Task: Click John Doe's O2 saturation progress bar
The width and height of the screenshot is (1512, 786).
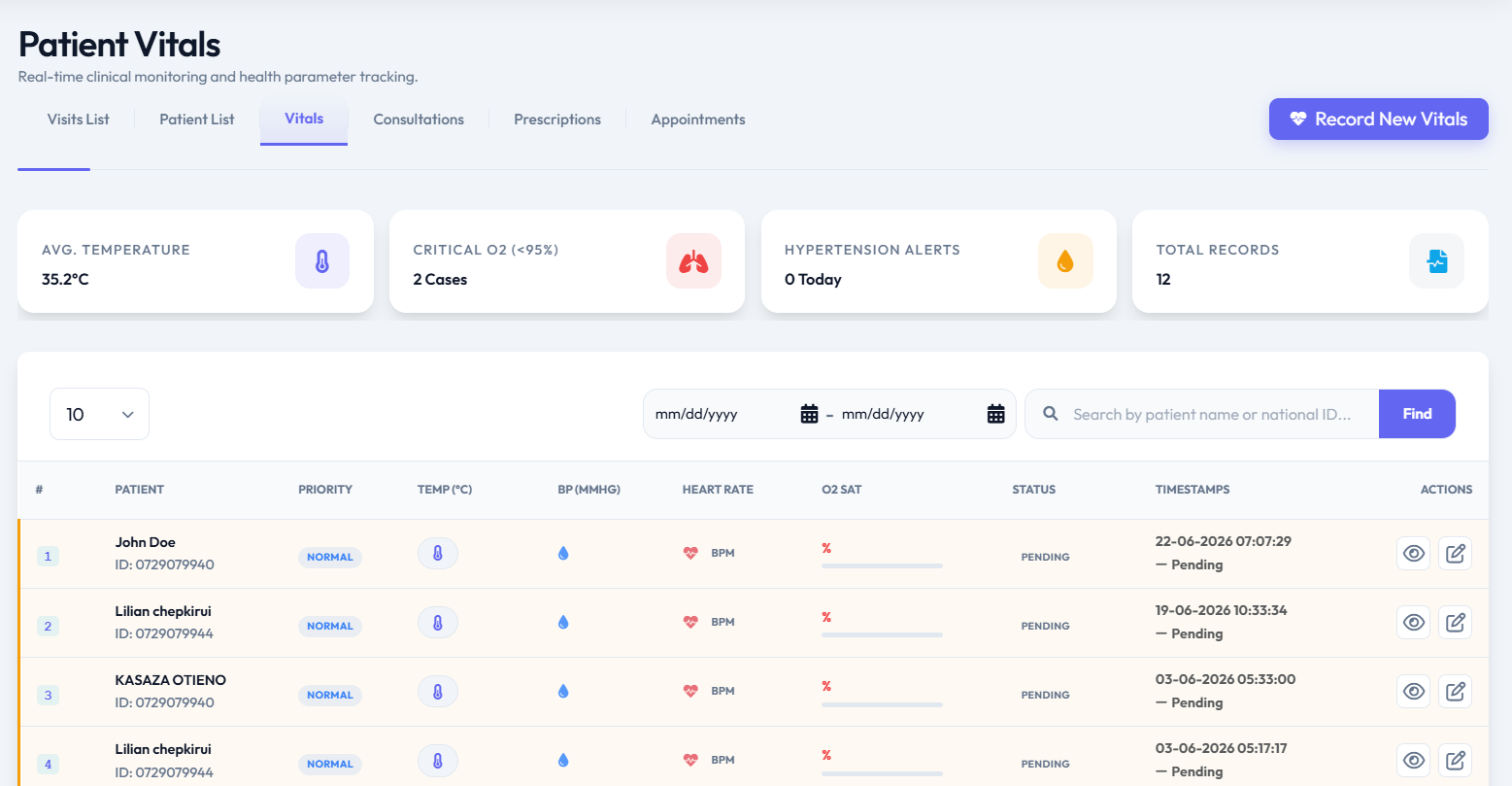Action: [882, 565]
